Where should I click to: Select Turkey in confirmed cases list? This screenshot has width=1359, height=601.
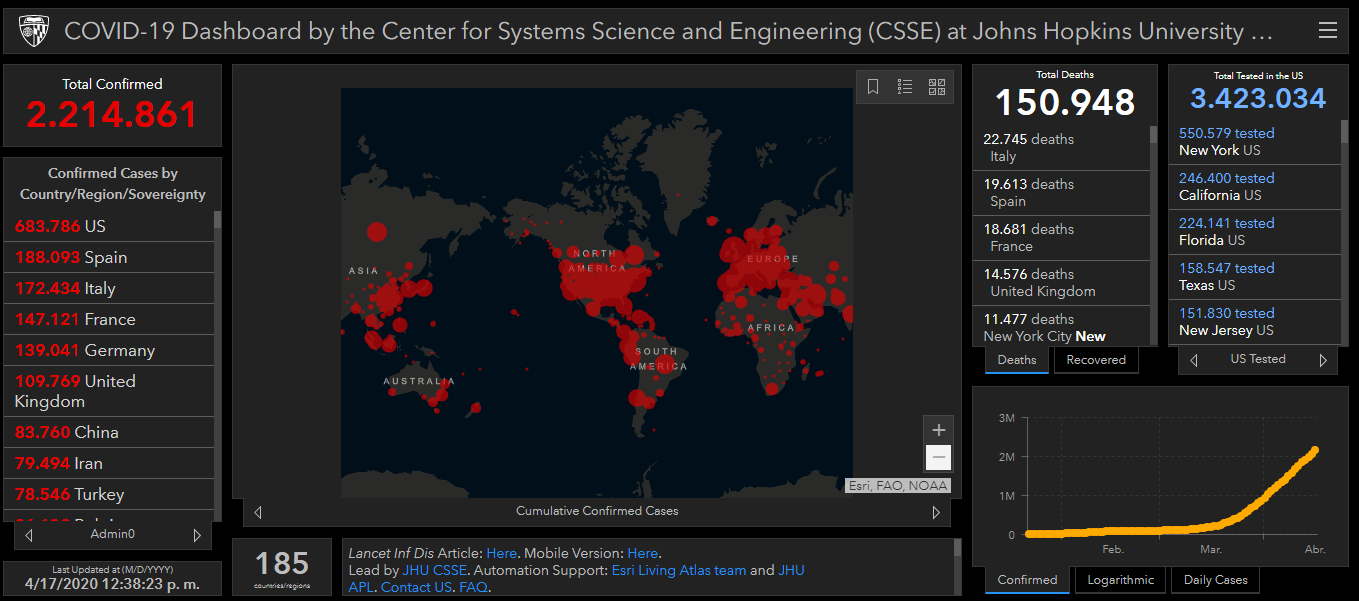coord(109,494)
